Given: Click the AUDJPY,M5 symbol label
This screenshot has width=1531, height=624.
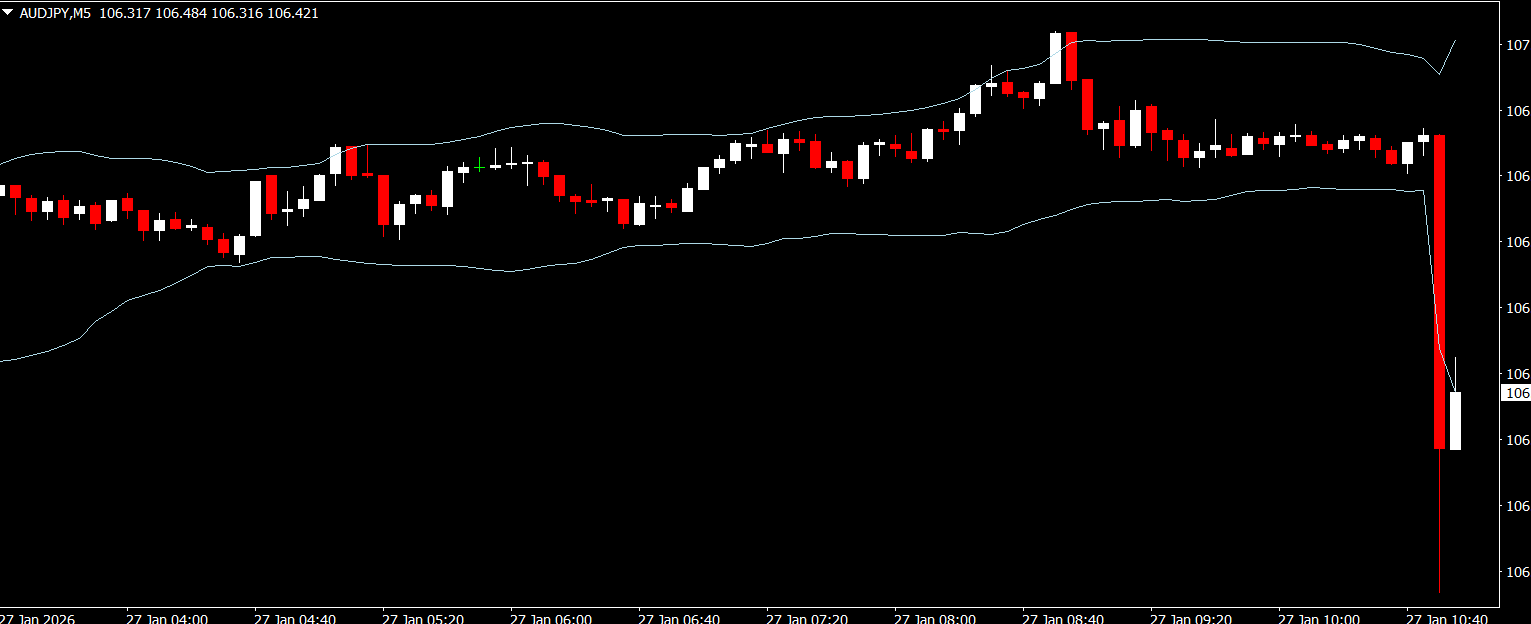Looking at the screenshot, I should tap(56, 12).
